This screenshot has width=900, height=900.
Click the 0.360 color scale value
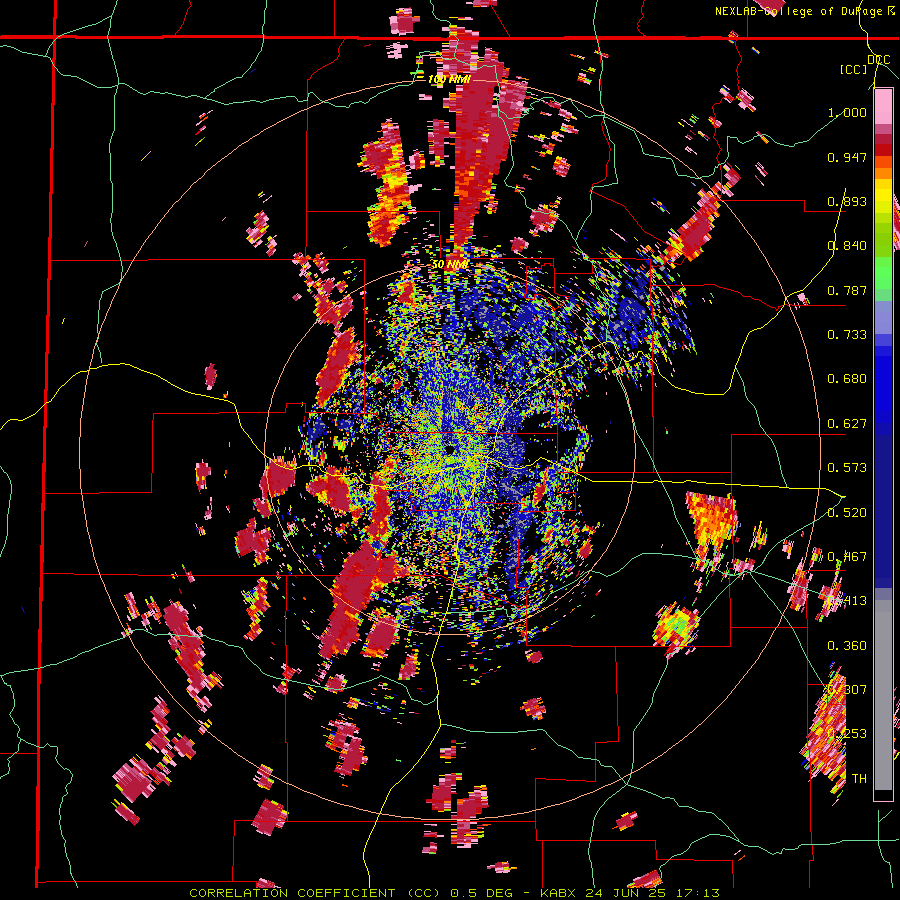tap(847, 645)
